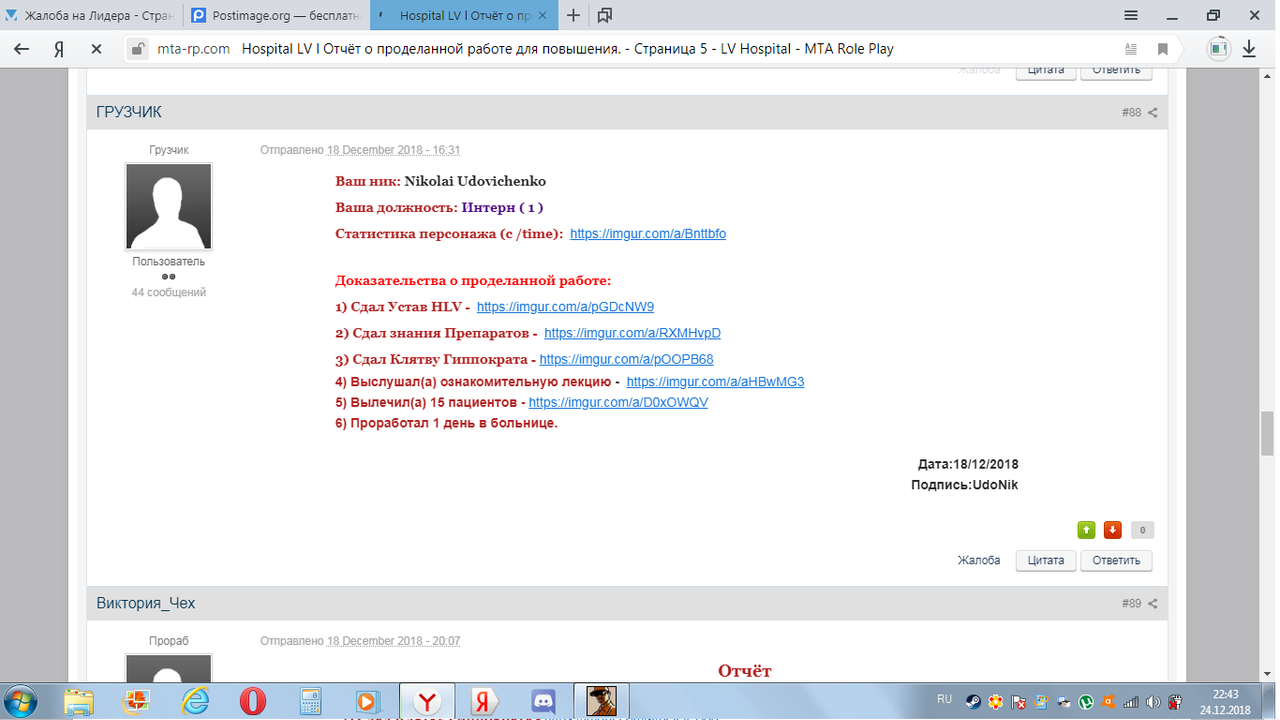Image resolution: width=1280 pixels, height=720 pixels.
Task: Click the uTorrent tray icon
Action: 1086,702
